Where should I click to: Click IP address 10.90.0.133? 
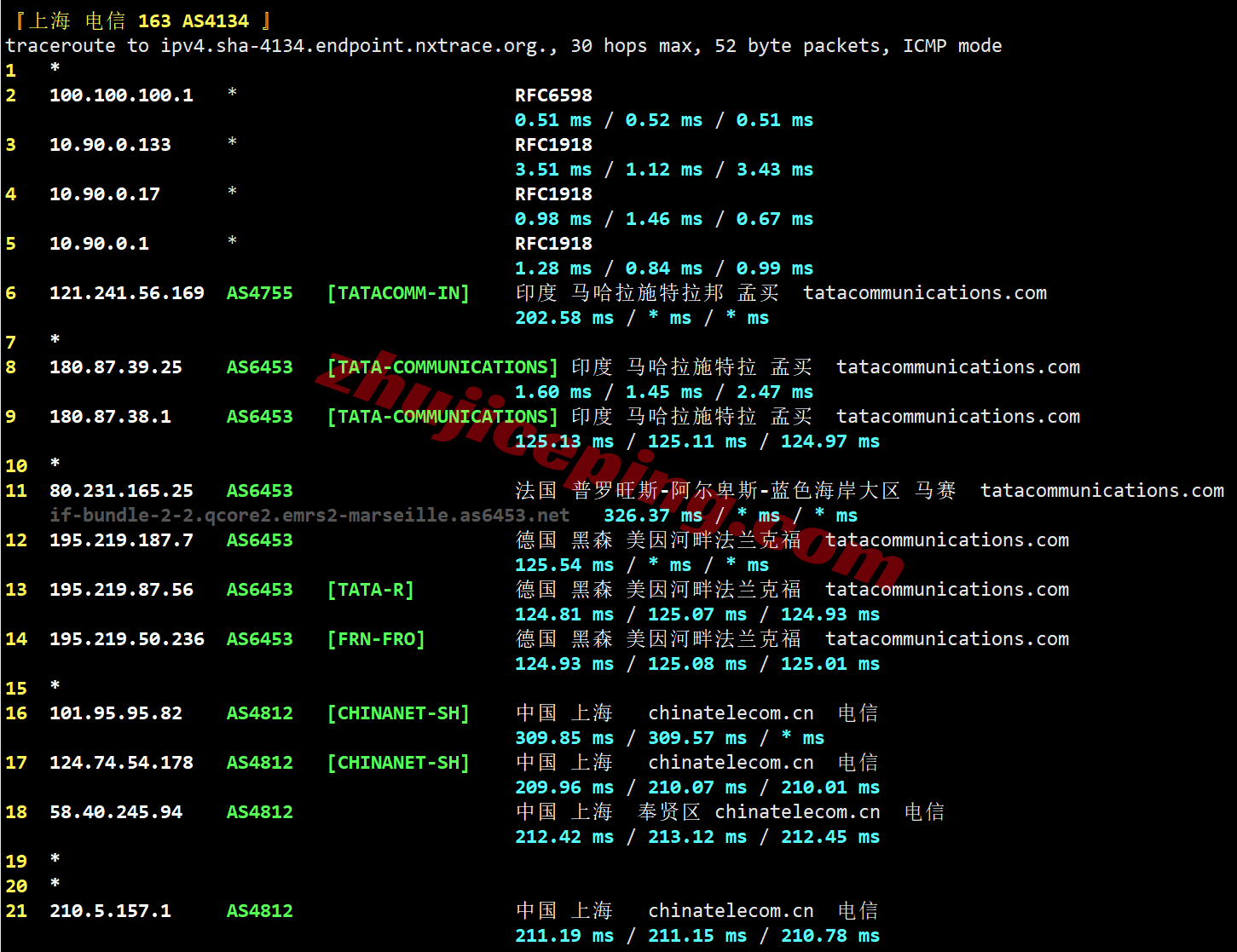point(110,145)
